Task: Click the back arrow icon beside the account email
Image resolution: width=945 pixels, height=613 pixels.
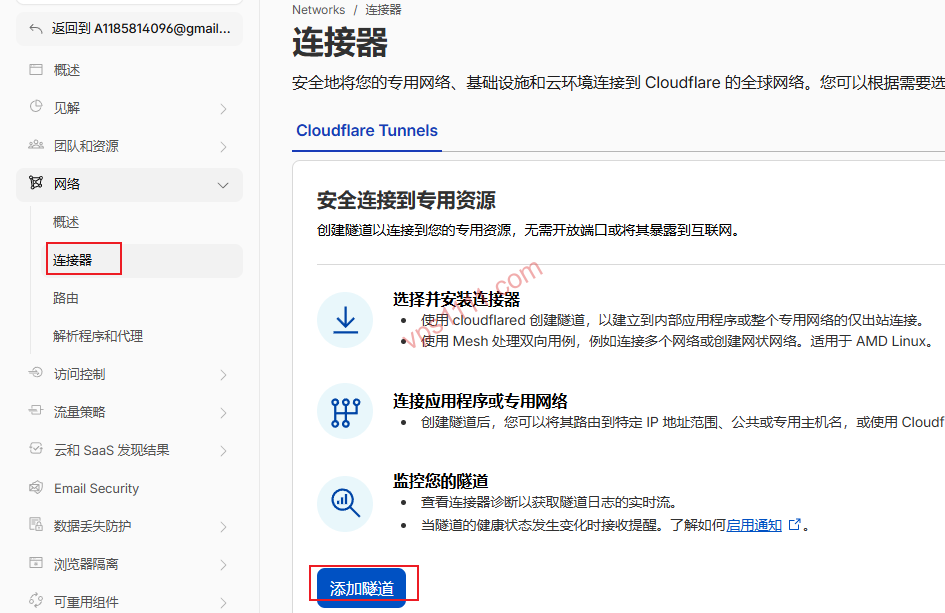Action: [x=36, y=28]
